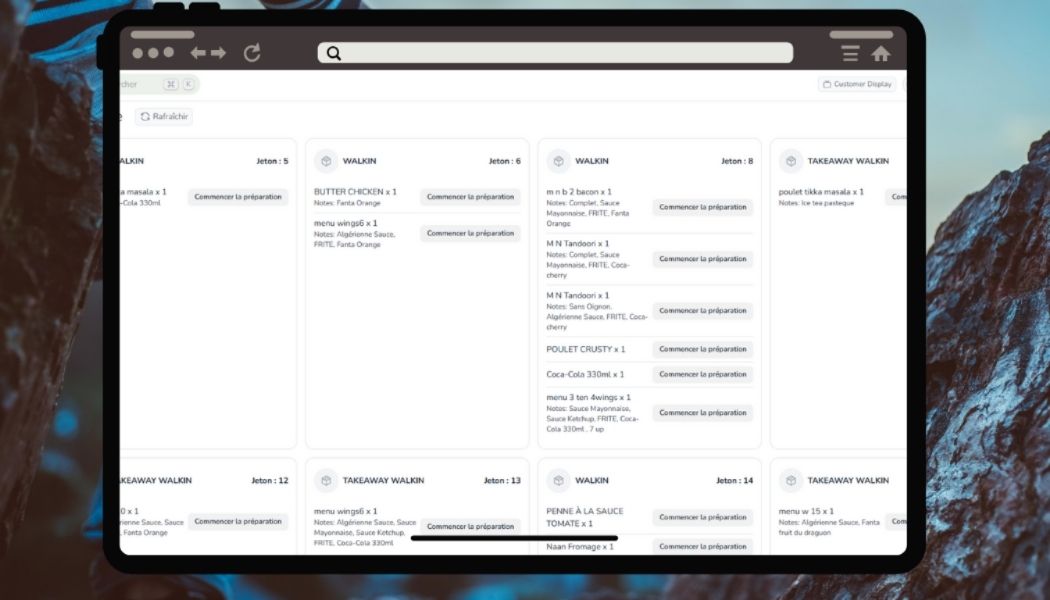Start preparation for PENNE À LA SAUCE TOMATE

tap(703, 517)
